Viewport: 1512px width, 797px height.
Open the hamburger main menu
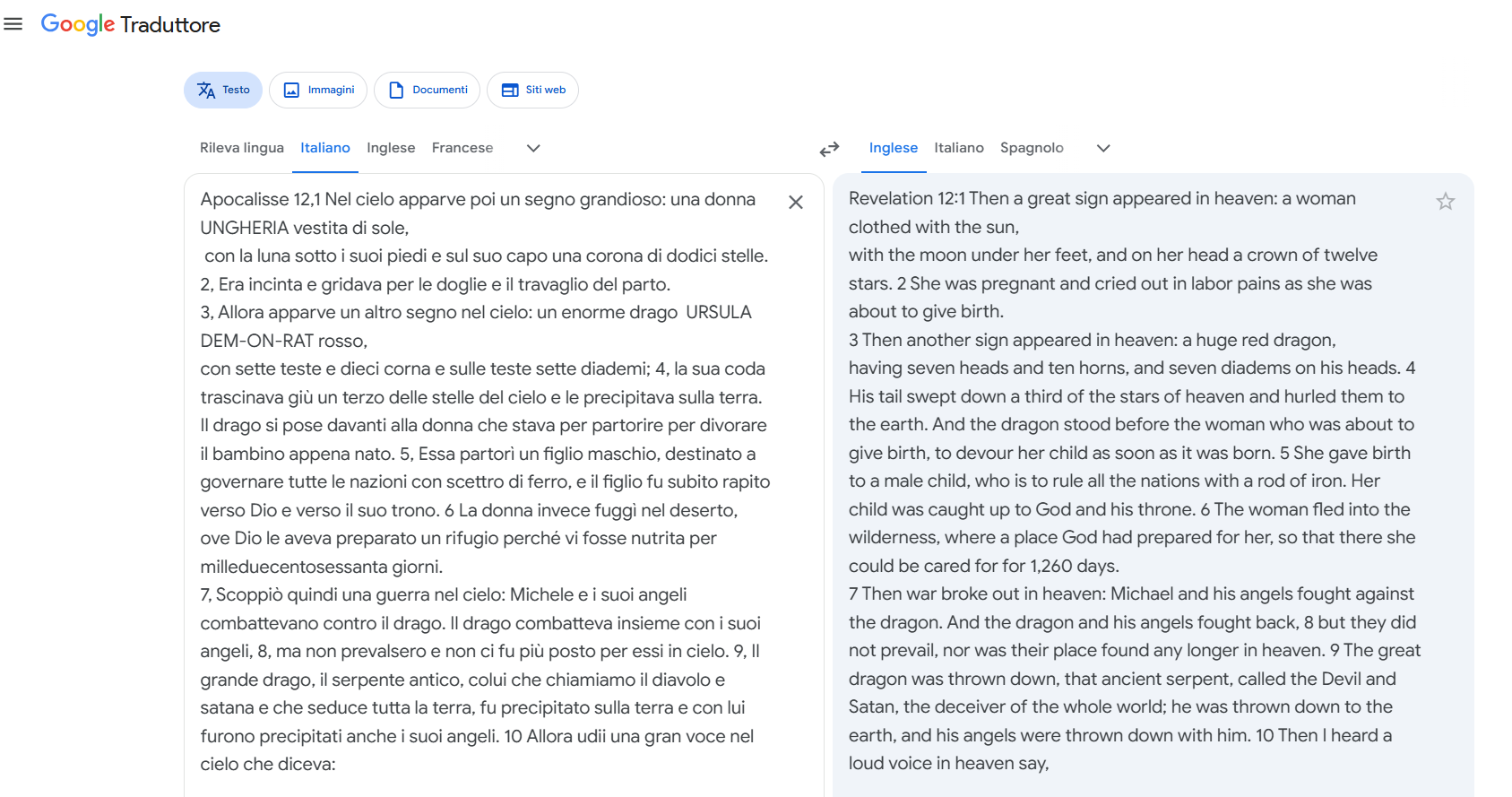pyautogui.click(x=13, y=24)
